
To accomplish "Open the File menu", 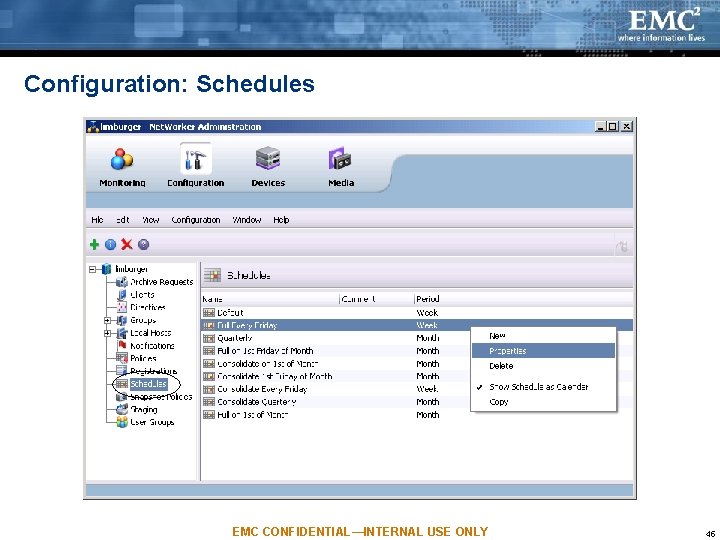I will click(97, 220).
